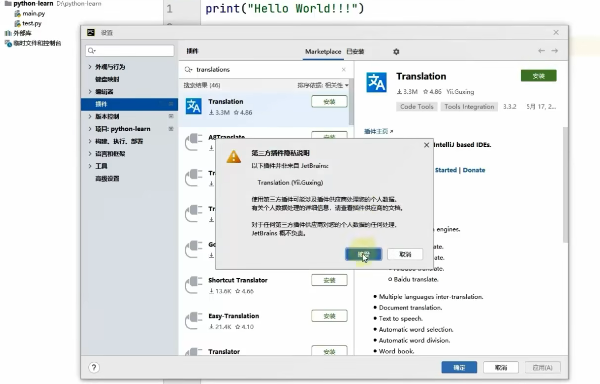Click the Translation plugin icon in results list
The width and height of the screenshot is (600, 384).
194,106
